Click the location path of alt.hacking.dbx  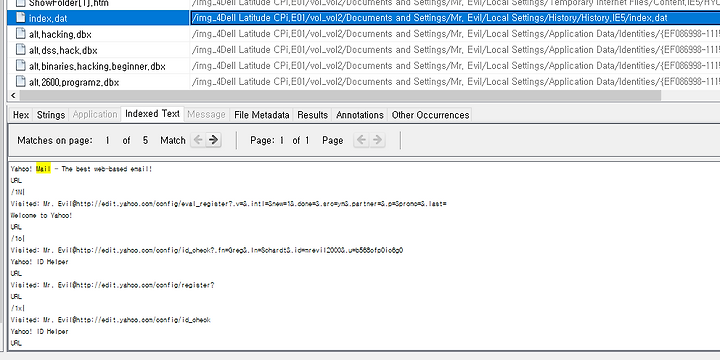(x=456, y=34)
